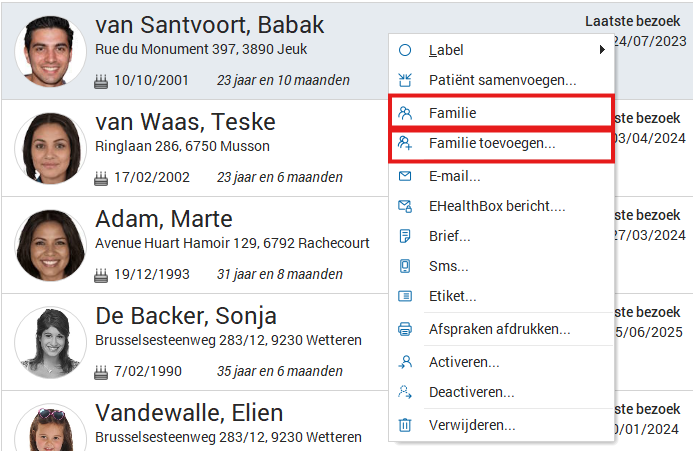The height and width of the screenshot is (451, 693).
Task: Click the Label circle icon in context menu
Action: pyautogui.click(x=405, y=50)
